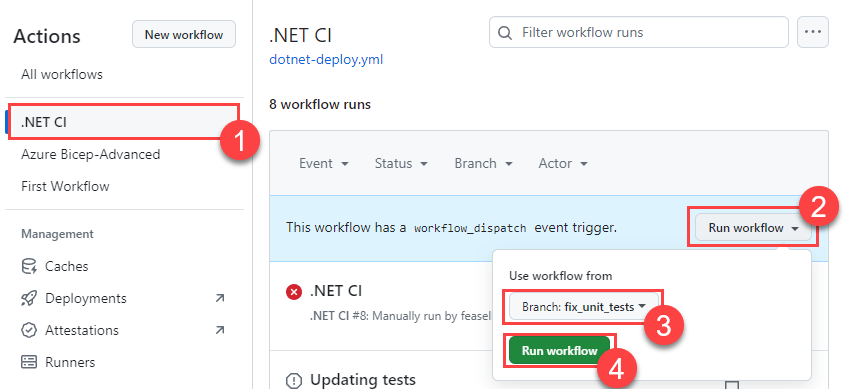Click the 'Use workflow from' label
The image size is (844, 389).
point(560,276)
